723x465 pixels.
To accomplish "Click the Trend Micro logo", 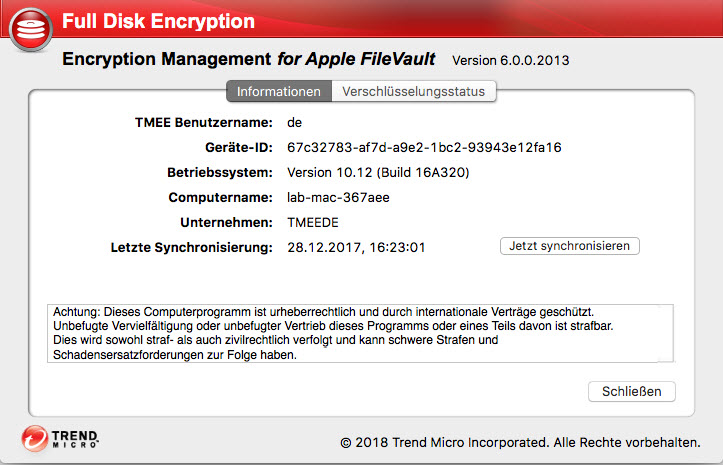I will point(62,439).
